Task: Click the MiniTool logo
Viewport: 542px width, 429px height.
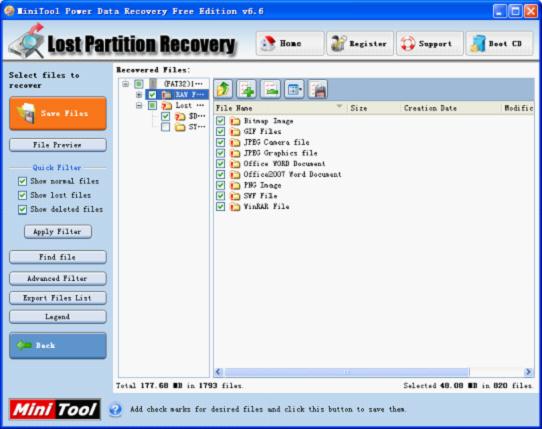Action: click(x=55, y=410)
